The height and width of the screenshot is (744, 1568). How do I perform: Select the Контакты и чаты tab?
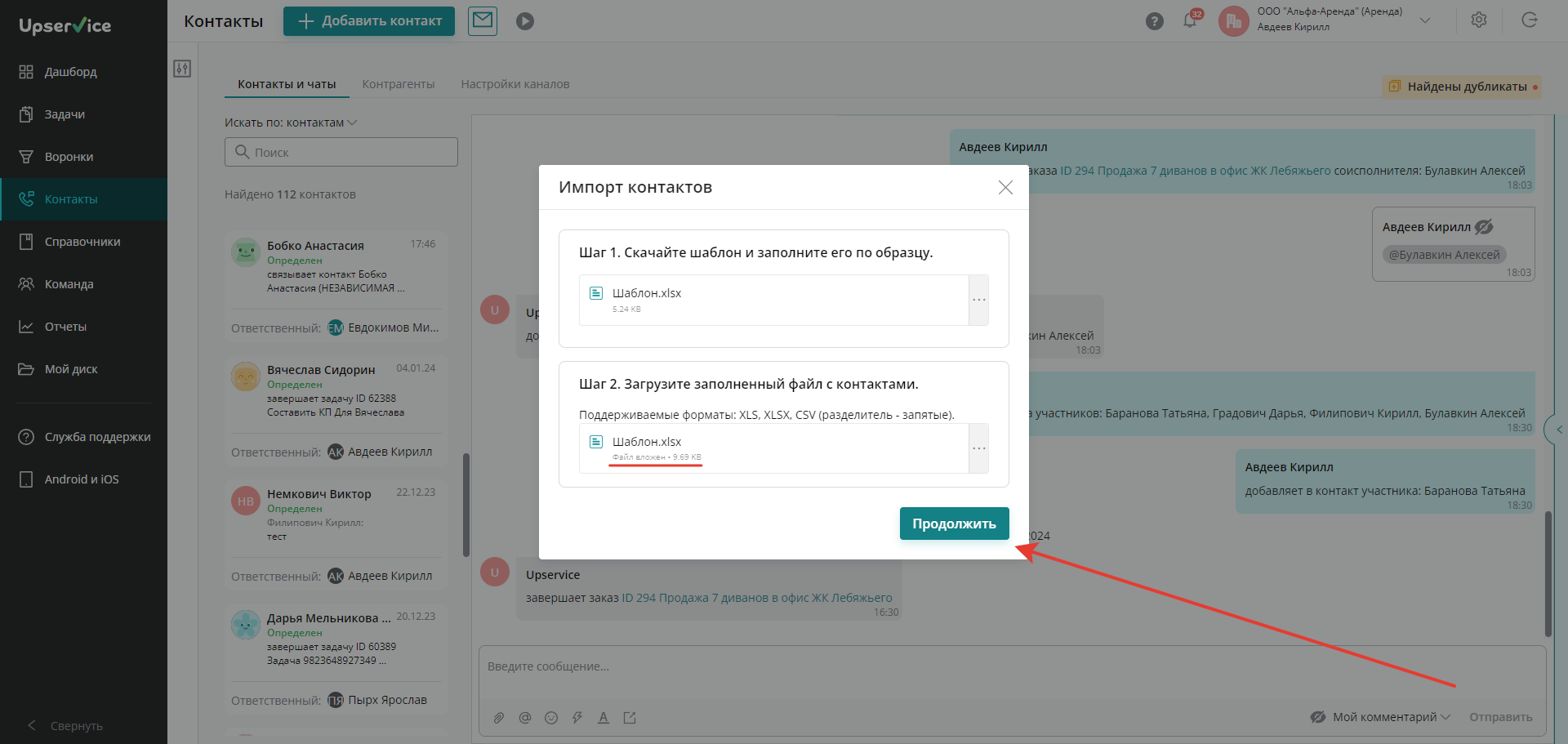(287, 84)
